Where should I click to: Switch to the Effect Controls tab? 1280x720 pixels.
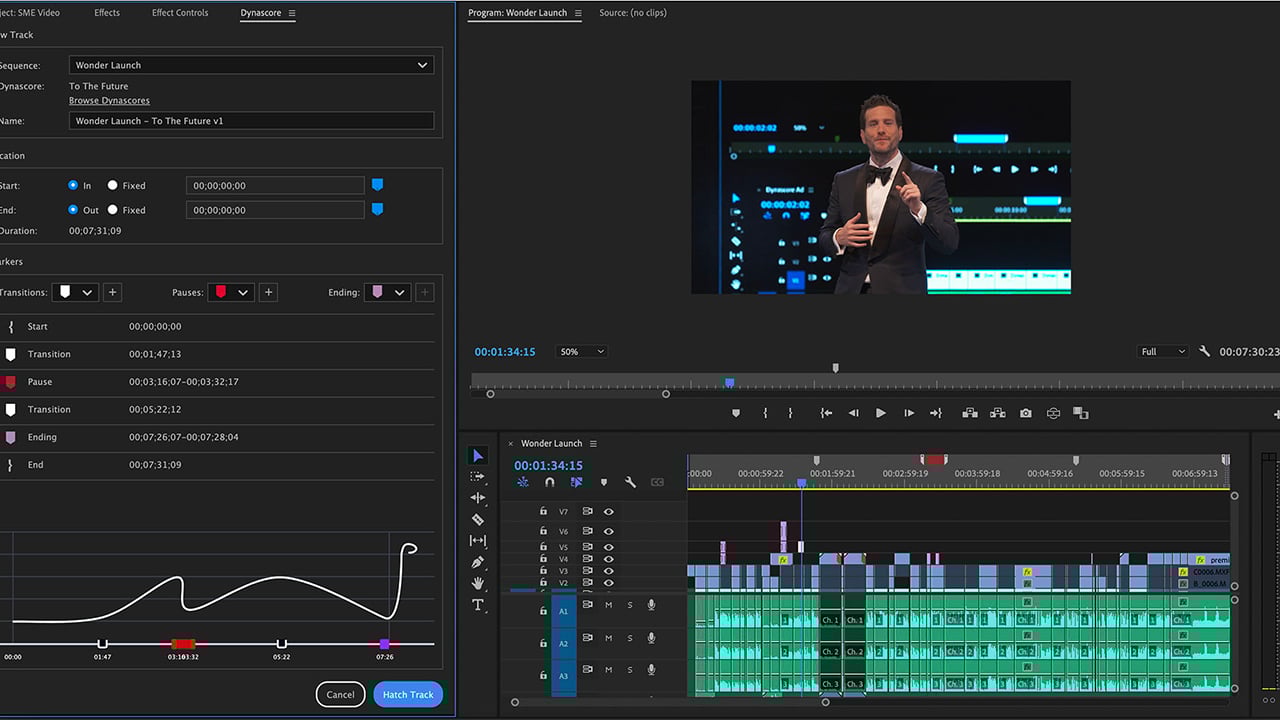[180, 12]
